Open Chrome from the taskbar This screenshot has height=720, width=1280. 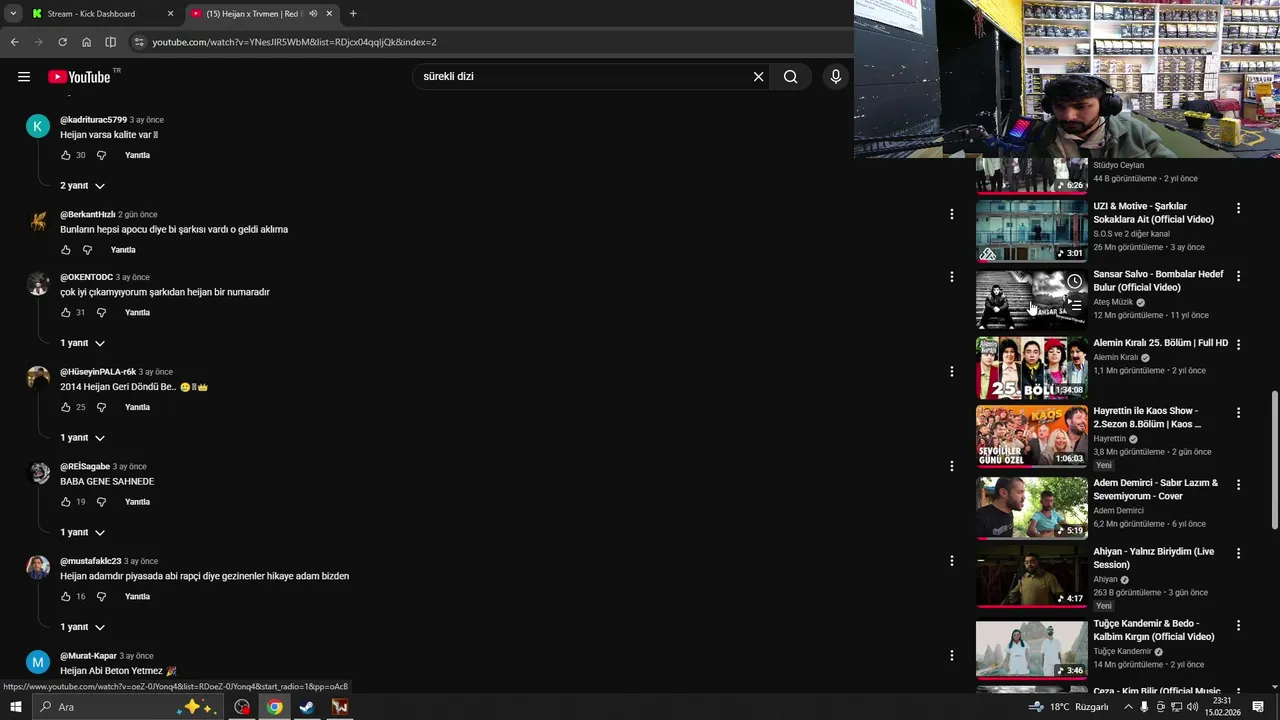[x=274, y=707]
